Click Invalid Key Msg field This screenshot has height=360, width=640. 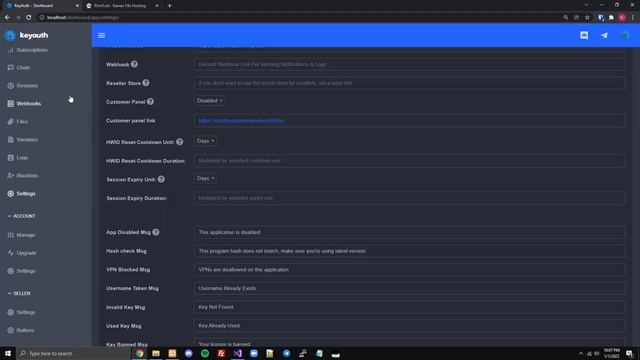[409, 307]
